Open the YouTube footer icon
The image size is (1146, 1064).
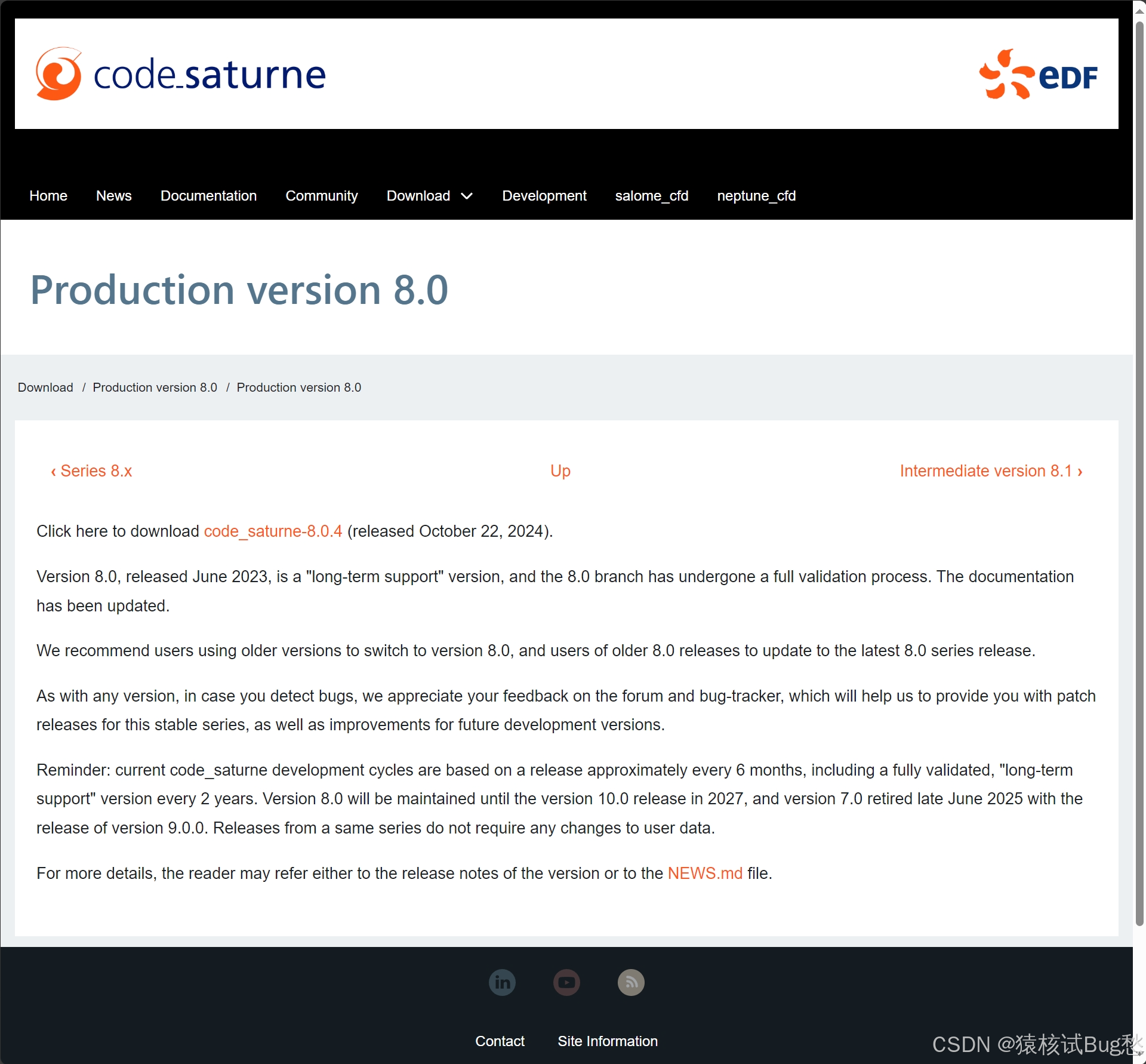566,982
